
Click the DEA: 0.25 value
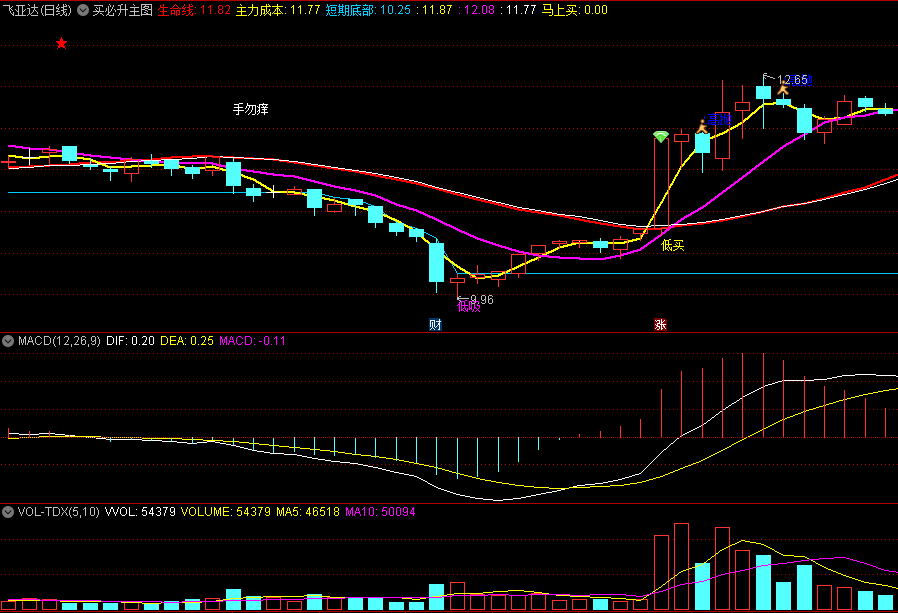tap(187, 341)
